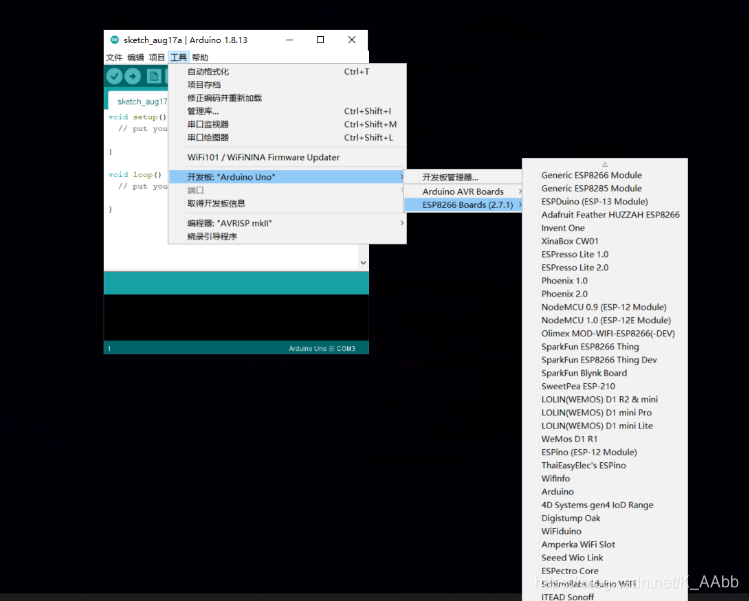This screenshot has width=749, height=601.
Task: Choose SweetPea ESP-210 board
Action: tap(605, 386)
